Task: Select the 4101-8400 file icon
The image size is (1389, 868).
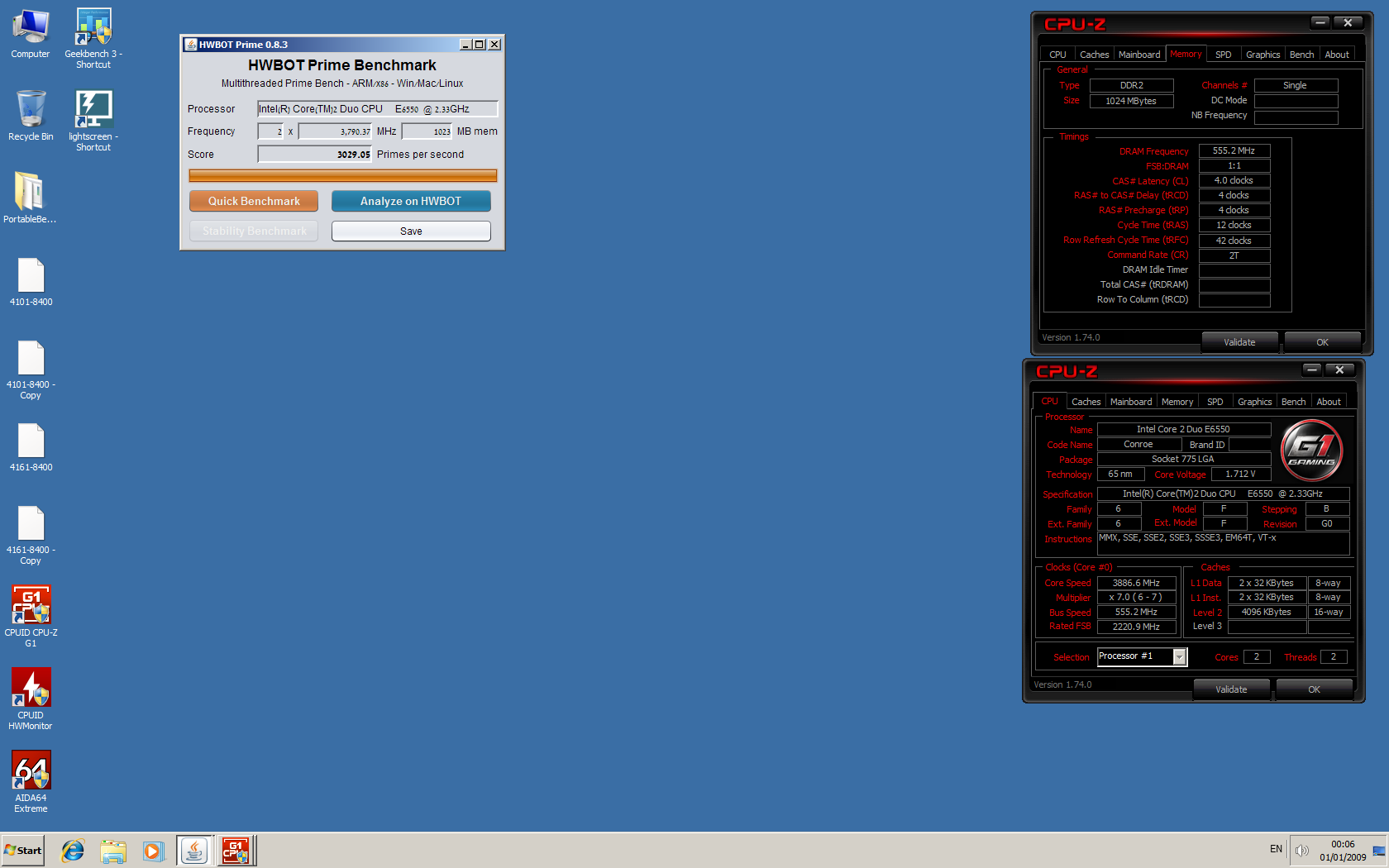Action: [31, 282]
